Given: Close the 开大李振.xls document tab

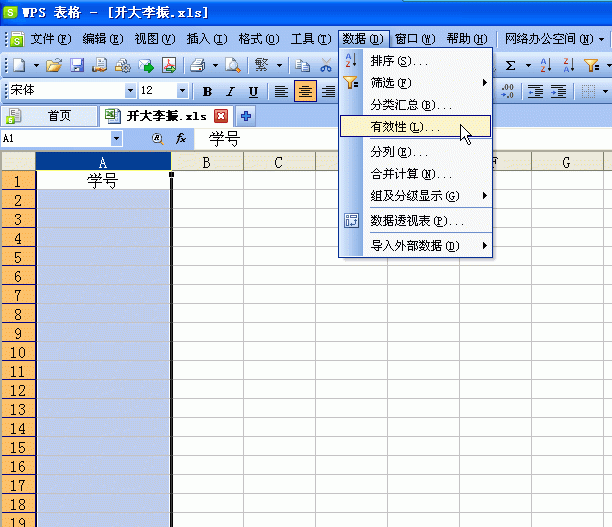Looking at the screenshot, I should [221, 116].
